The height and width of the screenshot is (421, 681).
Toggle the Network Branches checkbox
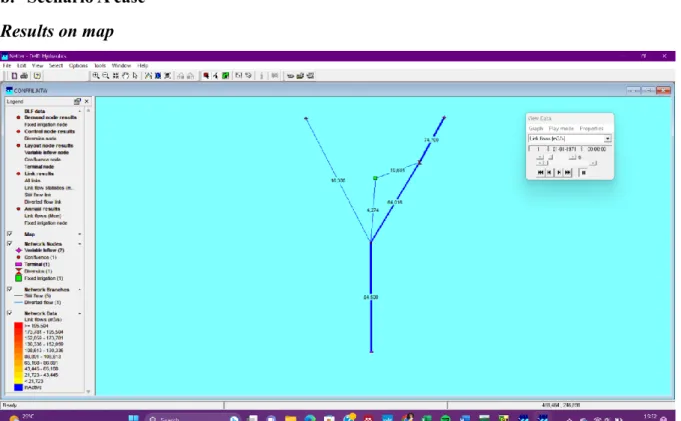coord(9,289)
